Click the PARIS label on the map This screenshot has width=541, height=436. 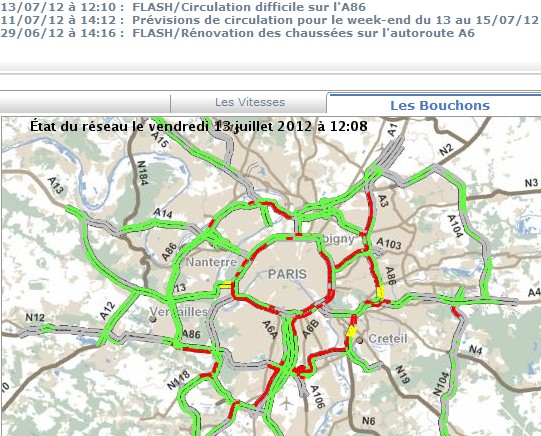click(287, 274)
